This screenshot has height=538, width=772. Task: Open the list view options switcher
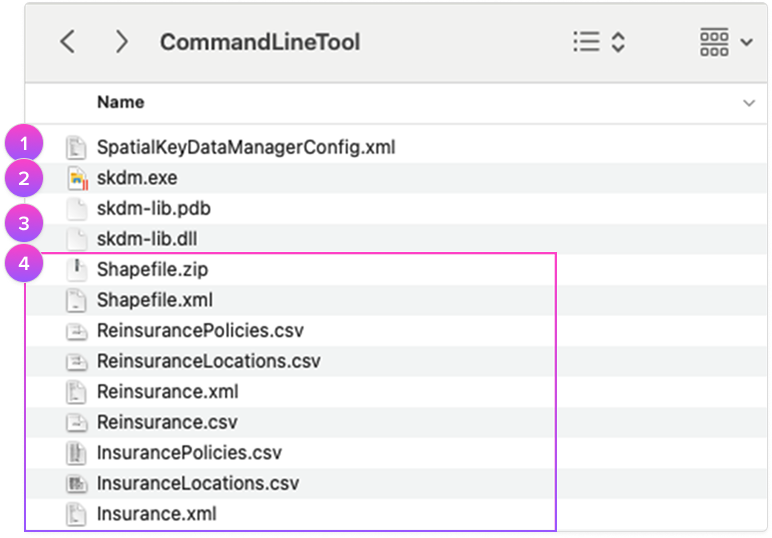click(x=599, y=42)
